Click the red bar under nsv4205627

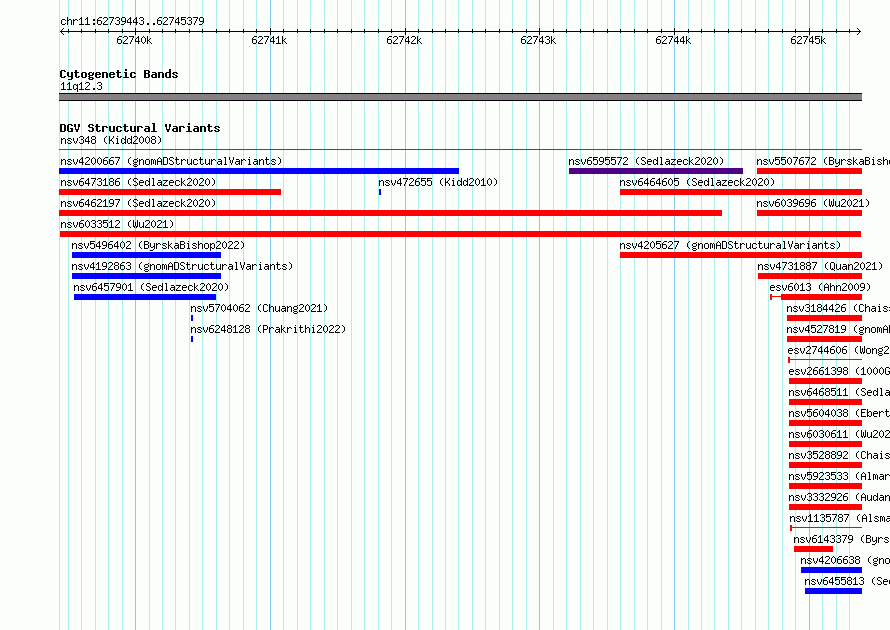point(741,255)
